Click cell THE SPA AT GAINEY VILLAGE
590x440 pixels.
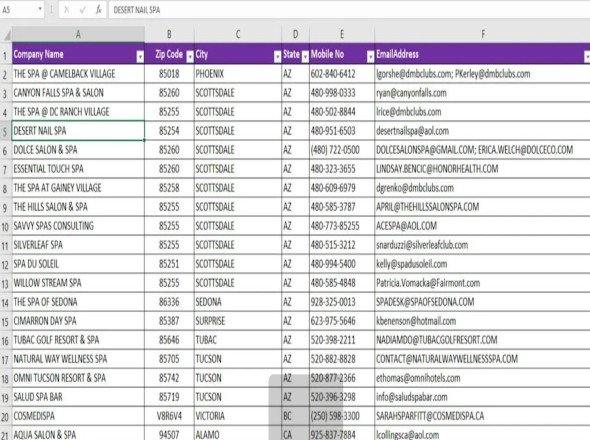(78, 188)
